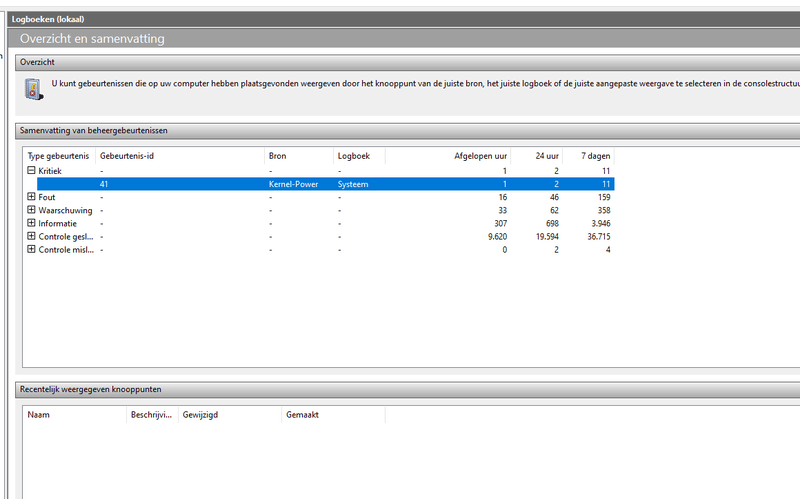The height and width of the screenshot is (499, 800).
Task: Collapse Recentelijk weergegeven knooppunten section header
Action: click(x=408, y=389)
